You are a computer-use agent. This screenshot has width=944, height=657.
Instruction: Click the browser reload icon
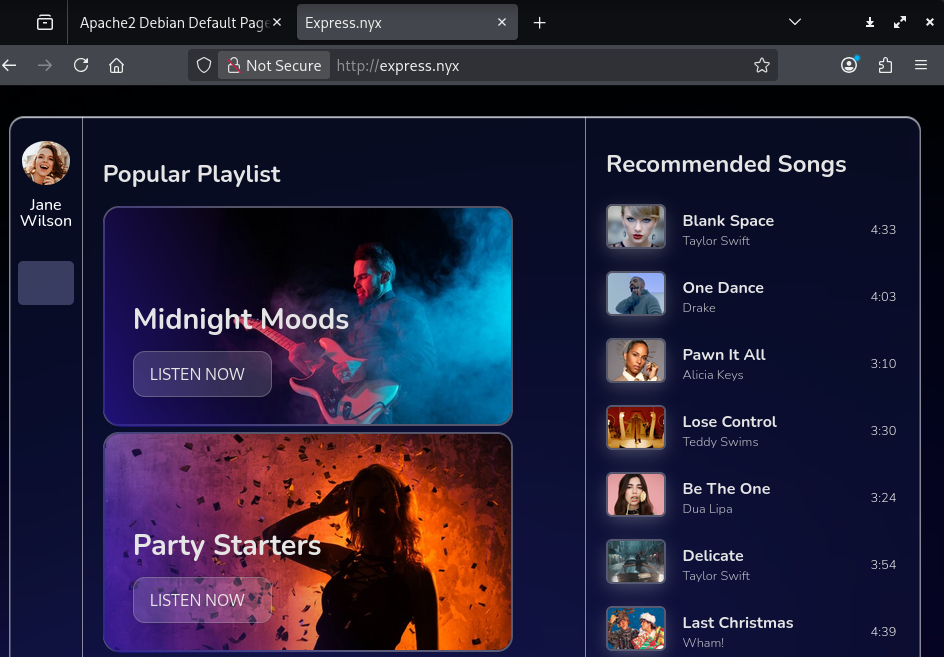coord(81,65)
